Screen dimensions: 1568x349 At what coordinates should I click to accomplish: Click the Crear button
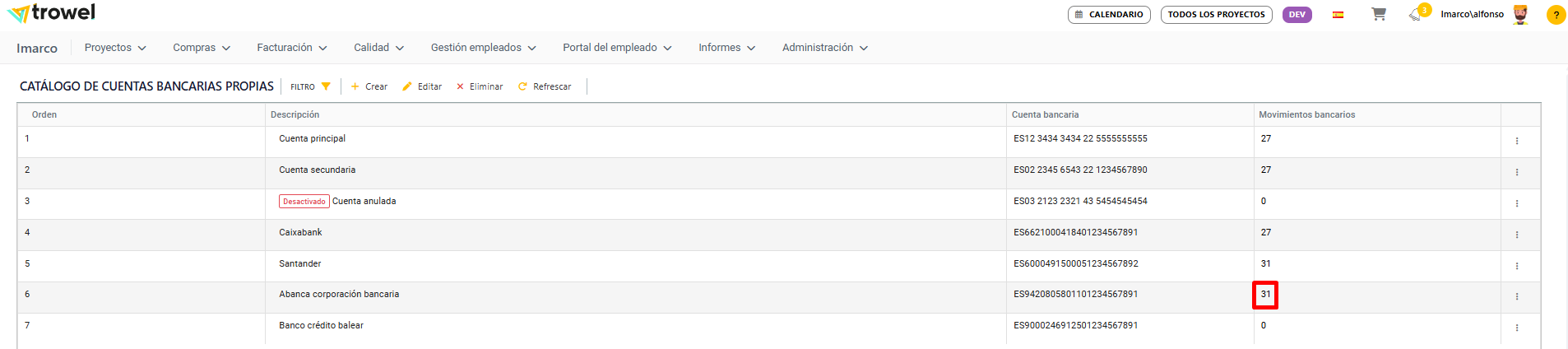pos(369,86)
